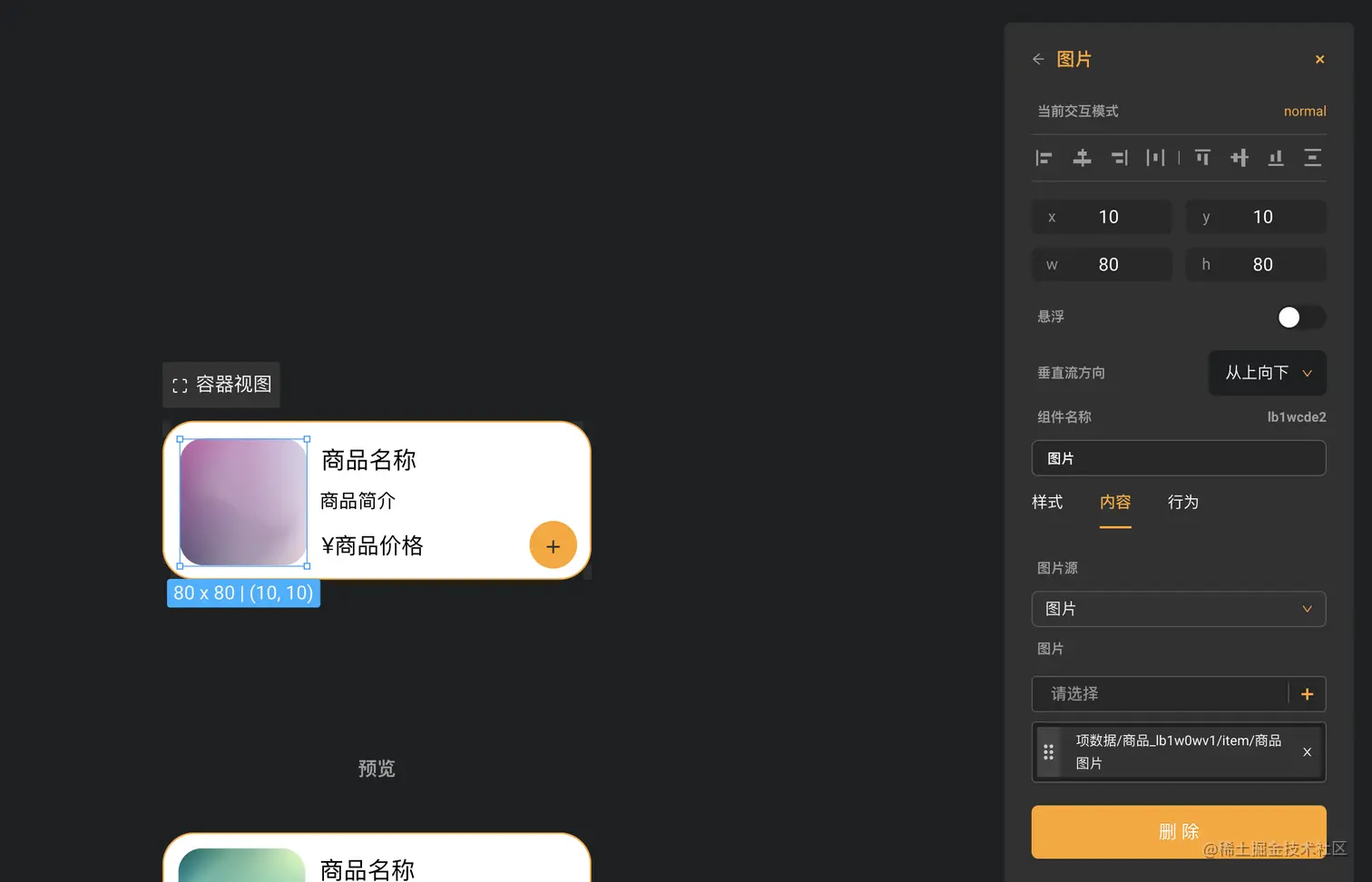Image resolution: width=1372 pixels, height=882 pixels.
Task: Click the y position field
Action: (1256, 217)
